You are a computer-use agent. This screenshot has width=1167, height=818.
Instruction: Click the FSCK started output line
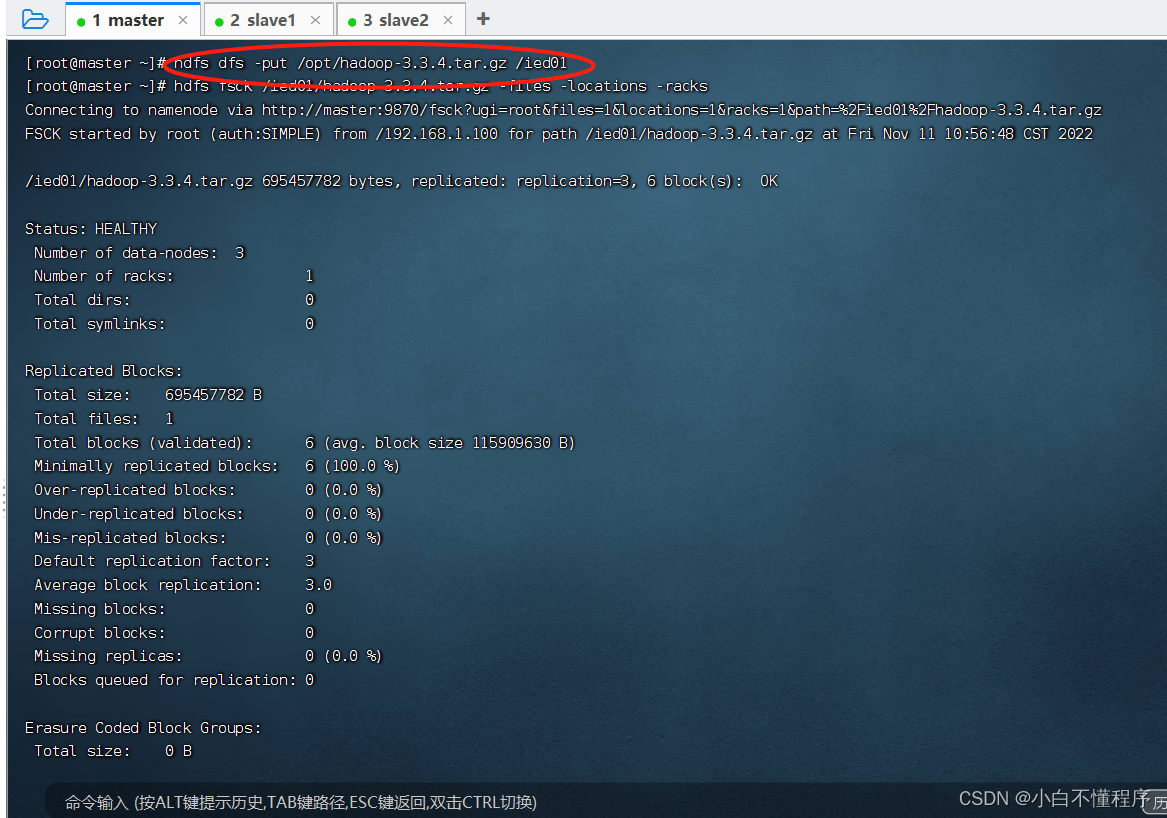click(300, 133)
